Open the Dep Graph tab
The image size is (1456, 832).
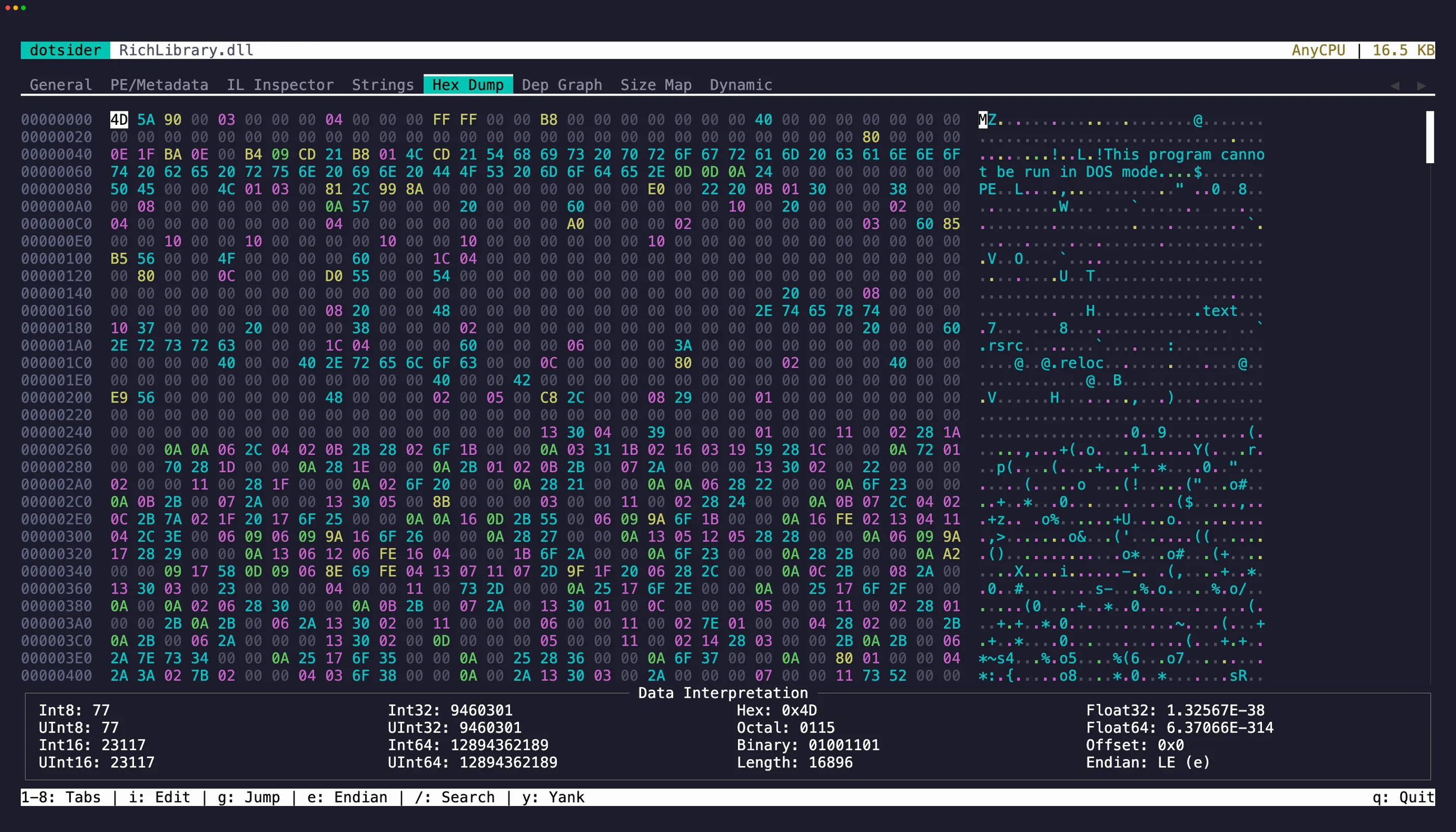pyautogui.click(x=562, y=85)
